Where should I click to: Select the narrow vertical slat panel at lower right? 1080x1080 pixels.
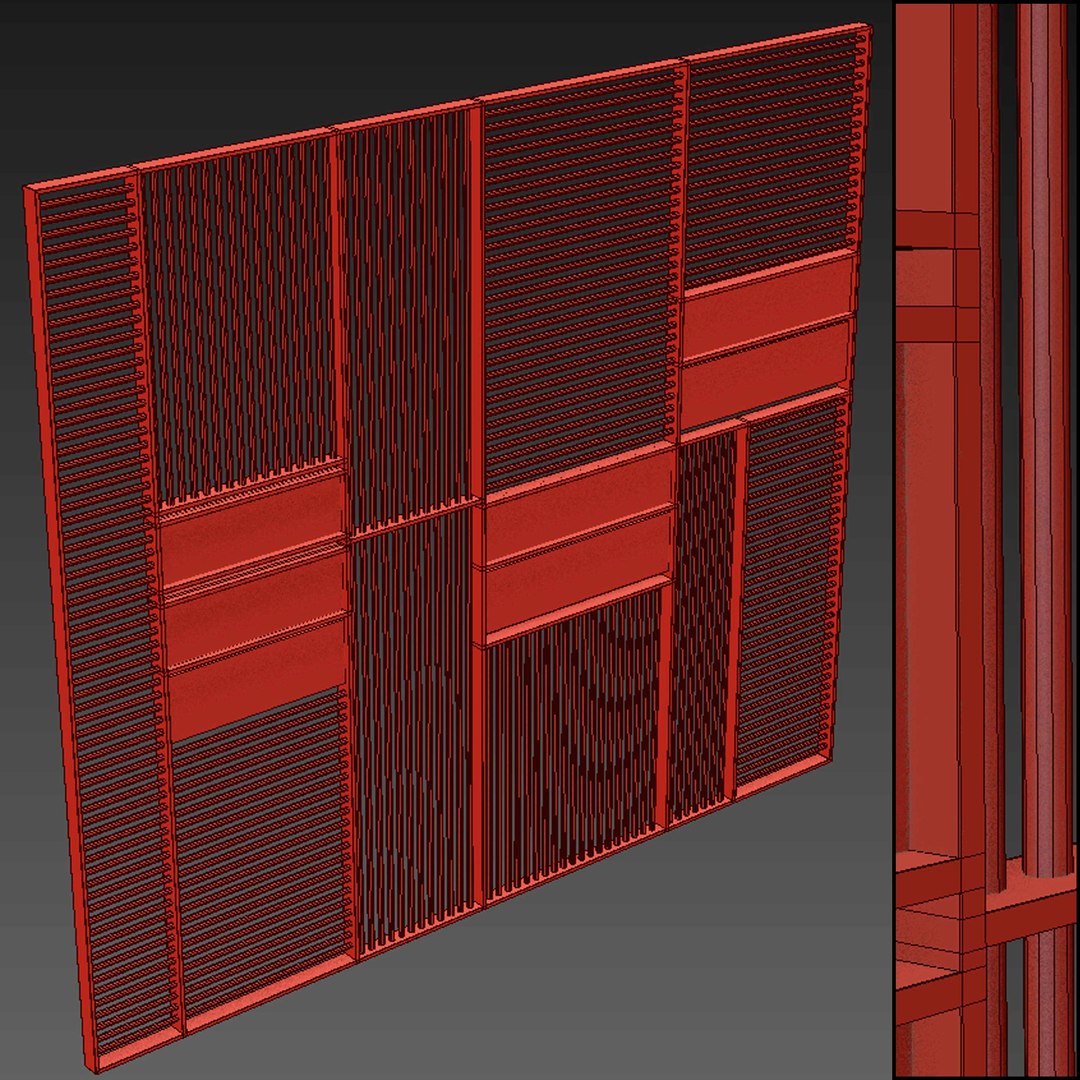[x=703, y=627]
